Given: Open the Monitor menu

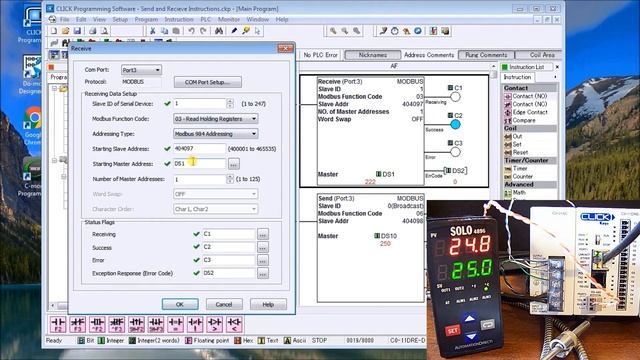Looking at the screenshot, I should 229,19.
